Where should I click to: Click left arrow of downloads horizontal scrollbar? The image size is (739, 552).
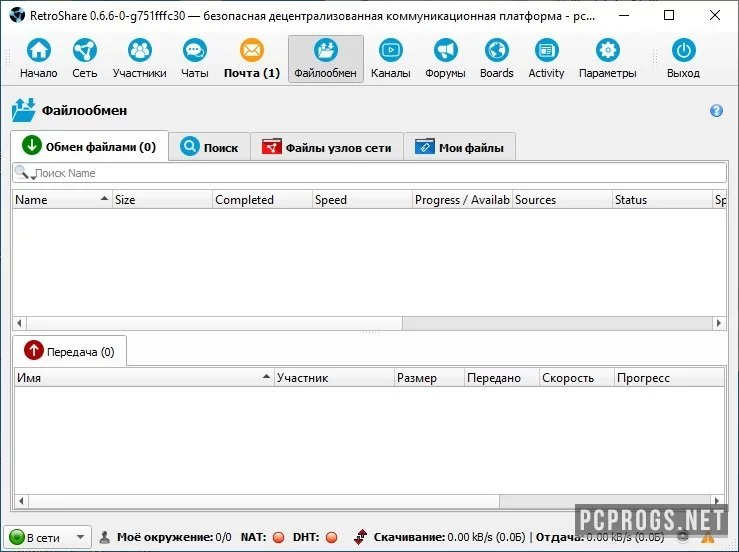click(x=19, y=323)
